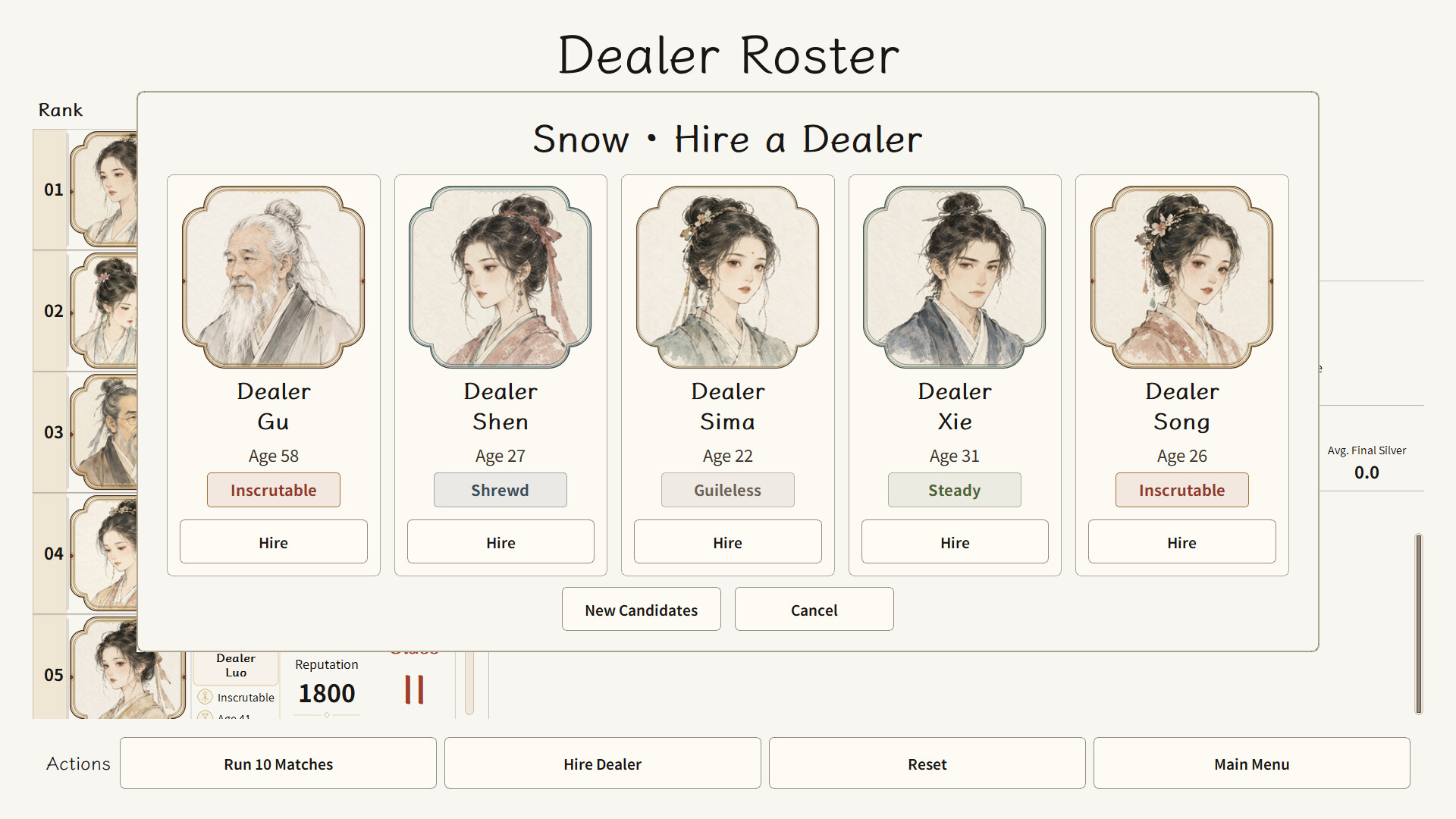Image resolution: width=1456 pixels, height=819 pixels.
Task: Select the Steady trait tag
Action: click(955, 490)
